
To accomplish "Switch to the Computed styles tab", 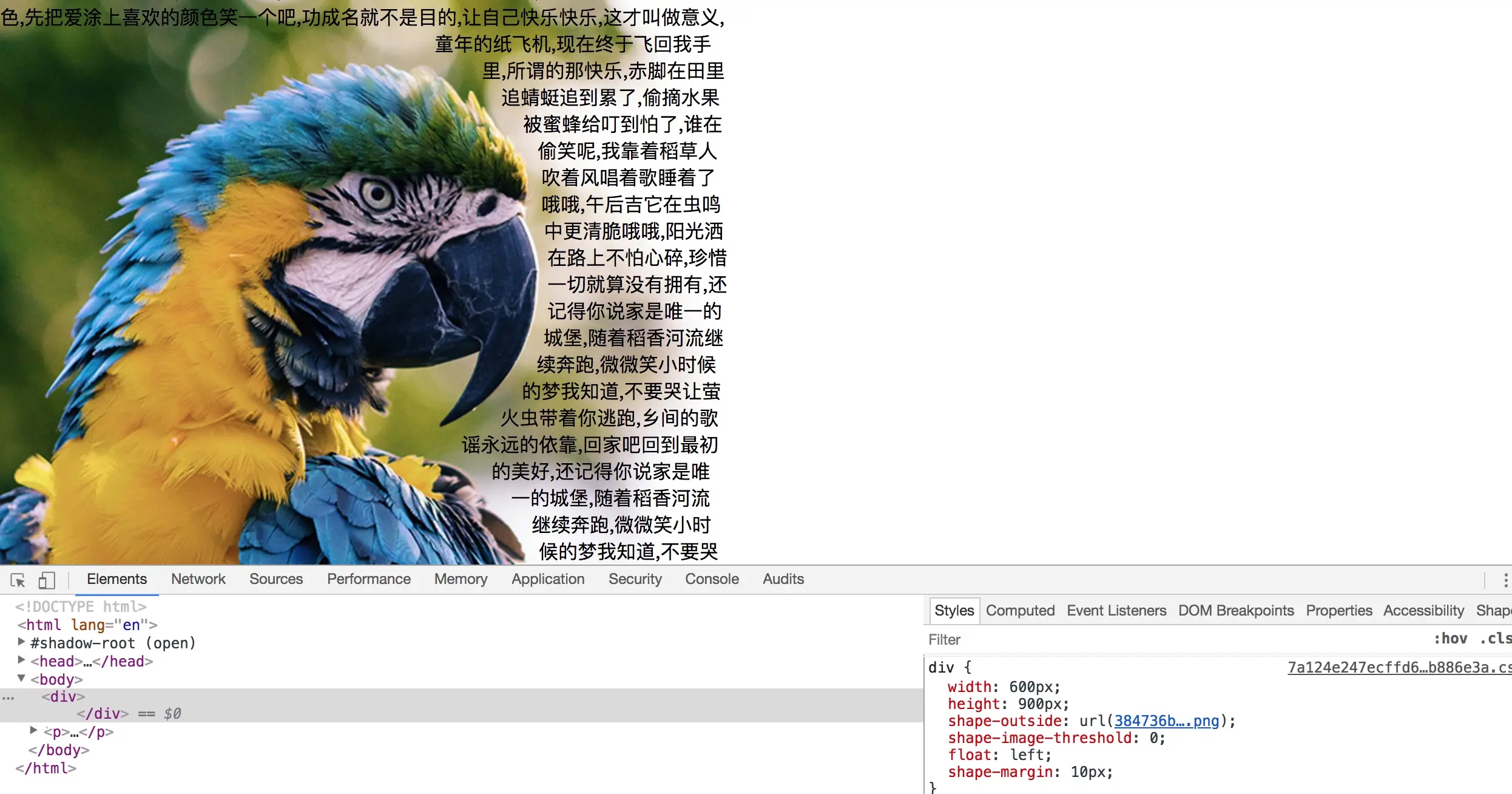I will pyautogui.click(x=1020, y=611).
